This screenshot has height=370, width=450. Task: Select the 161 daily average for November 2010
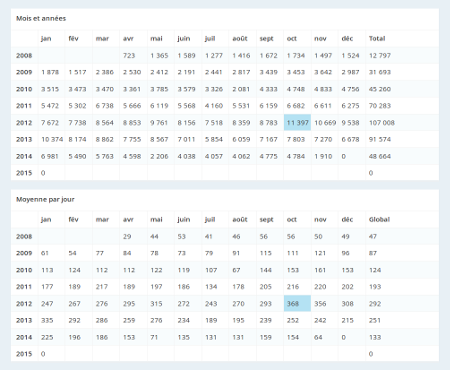[x=320, y=270]
